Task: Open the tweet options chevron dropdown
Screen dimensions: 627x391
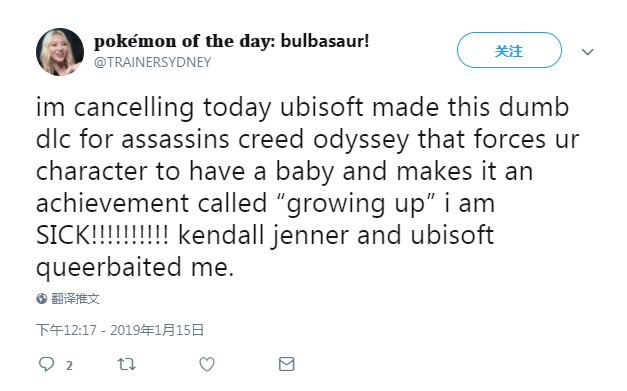Action: pyautogui.click(x=587, y=52)
